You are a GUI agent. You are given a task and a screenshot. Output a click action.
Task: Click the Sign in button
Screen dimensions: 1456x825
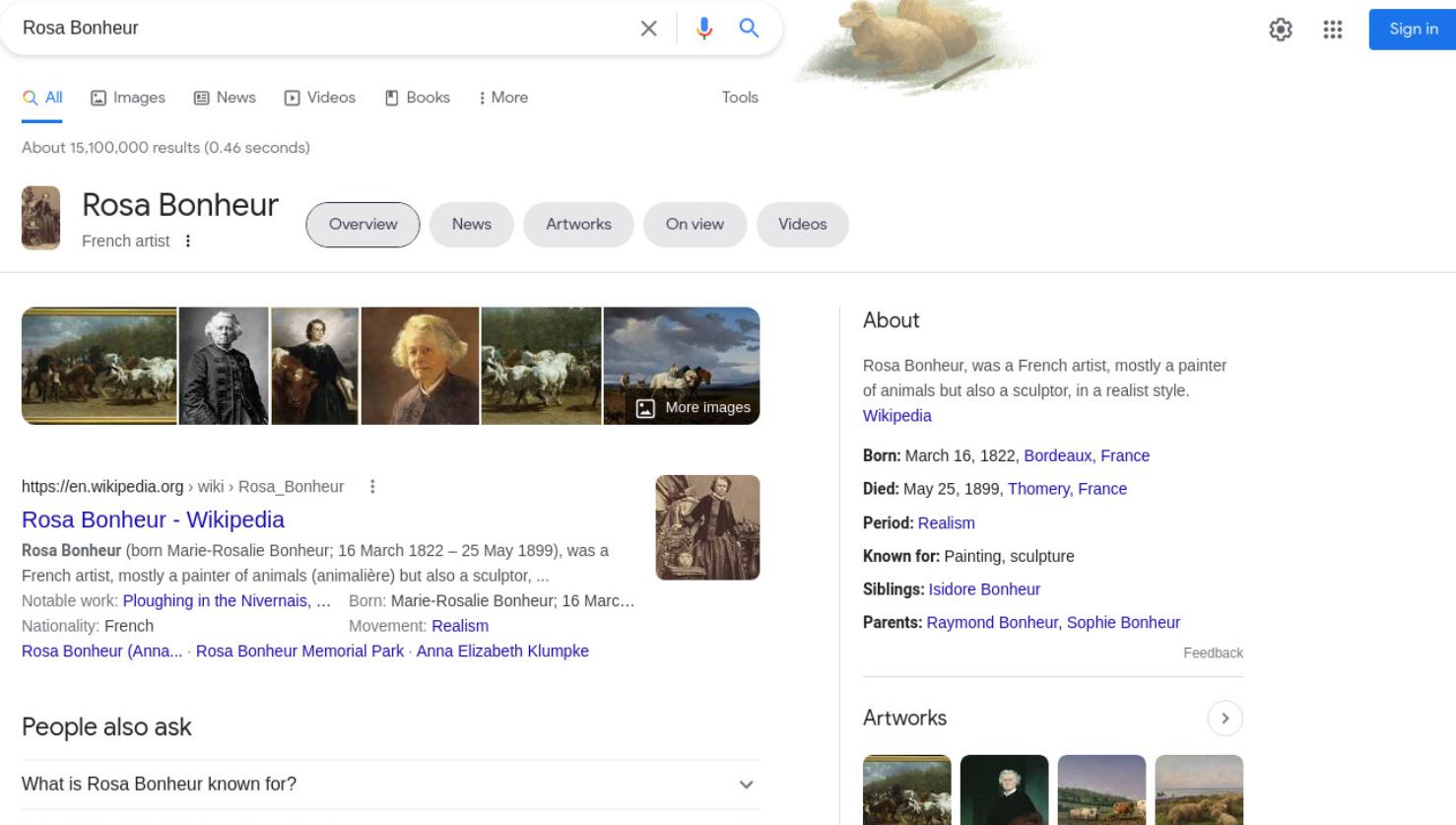coord(1413,30)
